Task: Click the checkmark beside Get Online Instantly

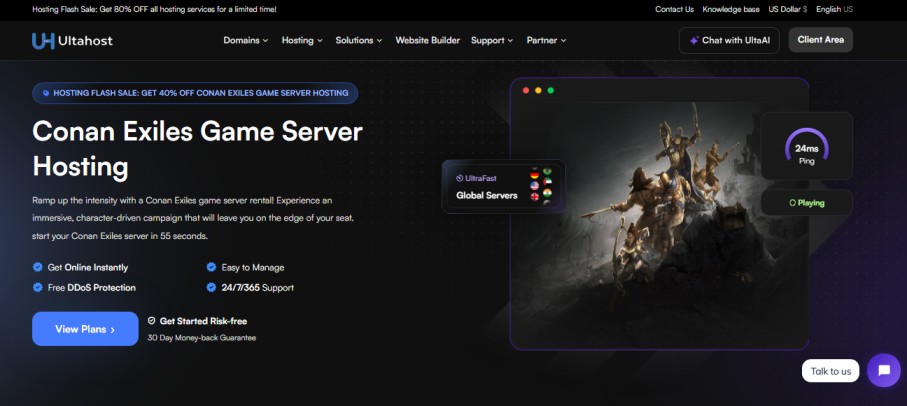Action: [37, 267]
